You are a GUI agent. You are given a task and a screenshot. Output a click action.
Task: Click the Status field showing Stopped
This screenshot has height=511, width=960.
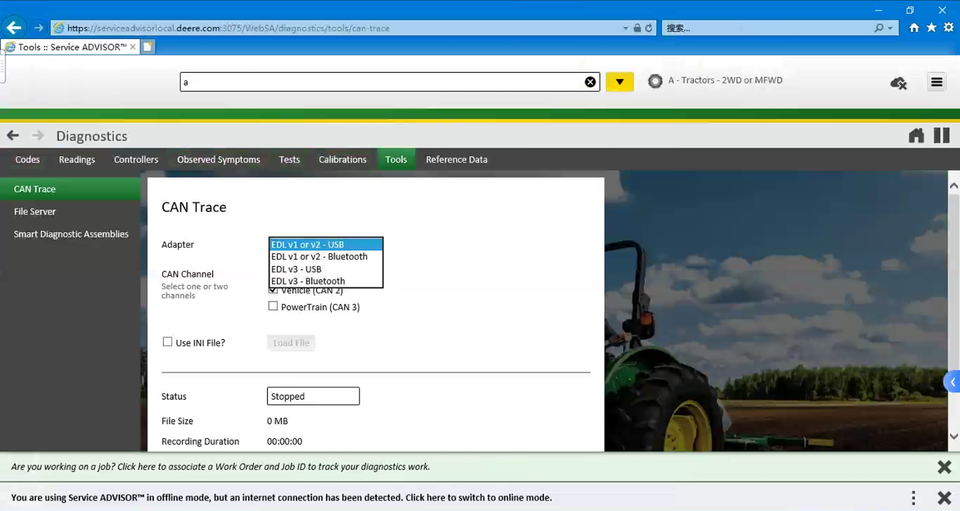click(313, 396)
